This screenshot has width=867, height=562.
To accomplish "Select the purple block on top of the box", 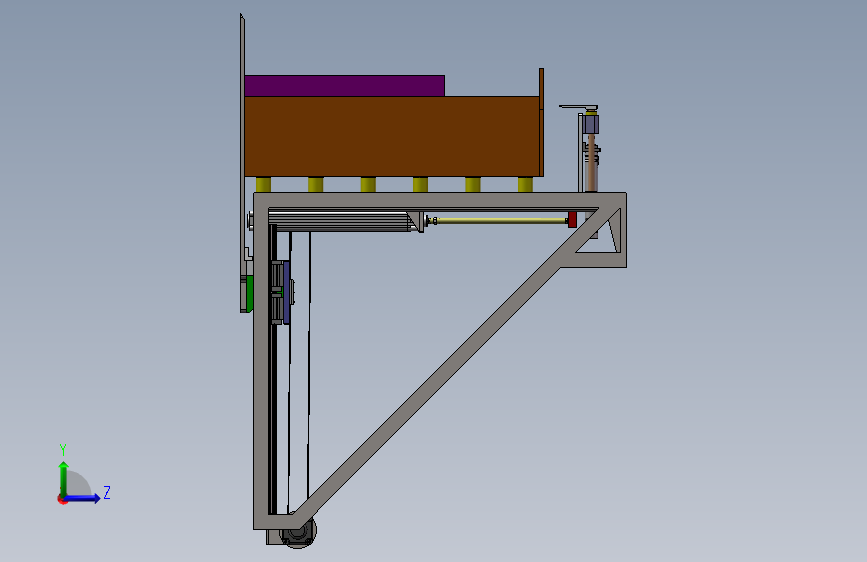I will click(344, 86).
